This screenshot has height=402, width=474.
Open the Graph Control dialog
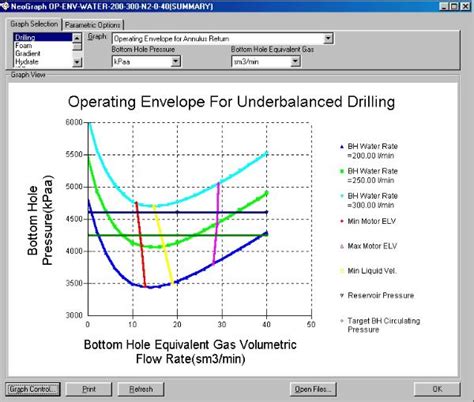coord(33,389)
